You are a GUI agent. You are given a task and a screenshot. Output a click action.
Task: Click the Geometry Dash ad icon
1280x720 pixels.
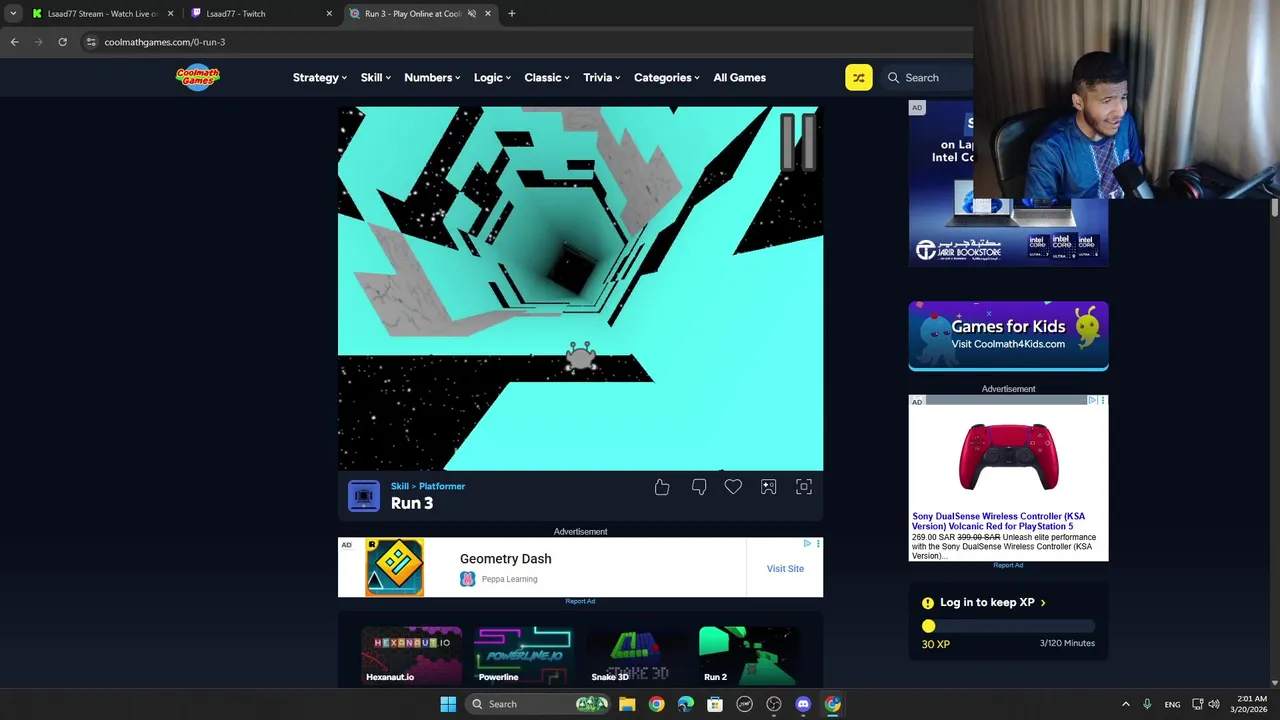tap(394, 567)
